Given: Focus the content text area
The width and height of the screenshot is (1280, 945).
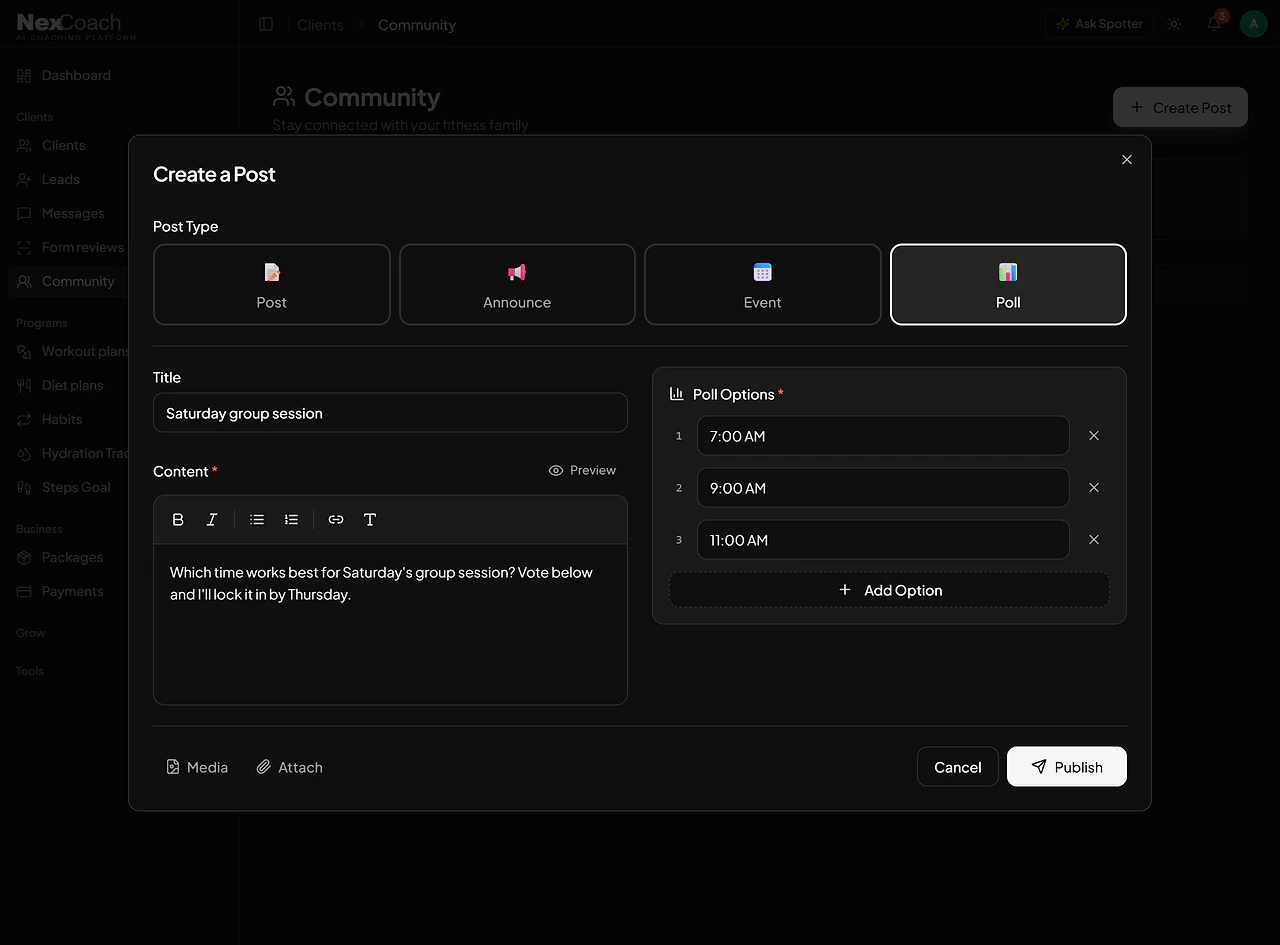Looking at the screenshot, I should pyautogui.click(x=390, y=624).
